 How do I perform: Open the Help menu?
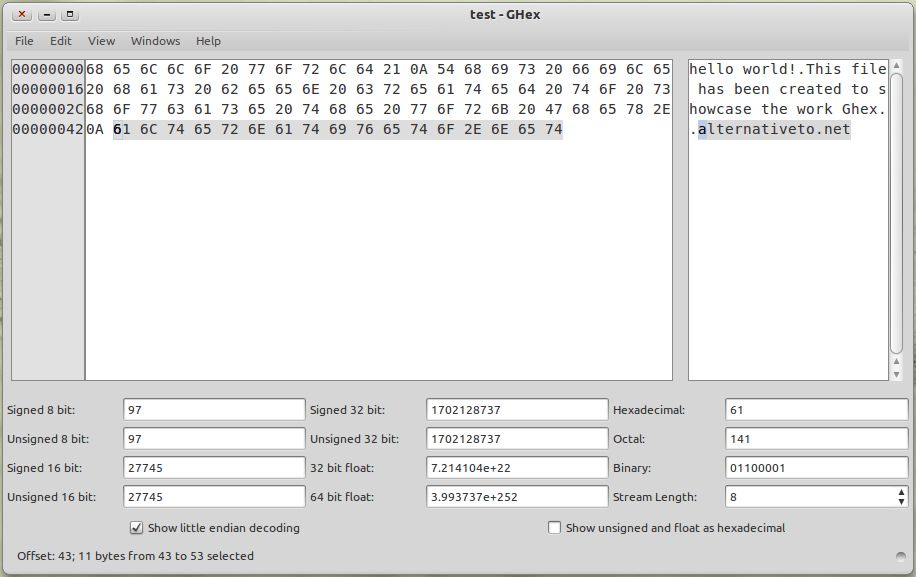click(x=206, y=41)
